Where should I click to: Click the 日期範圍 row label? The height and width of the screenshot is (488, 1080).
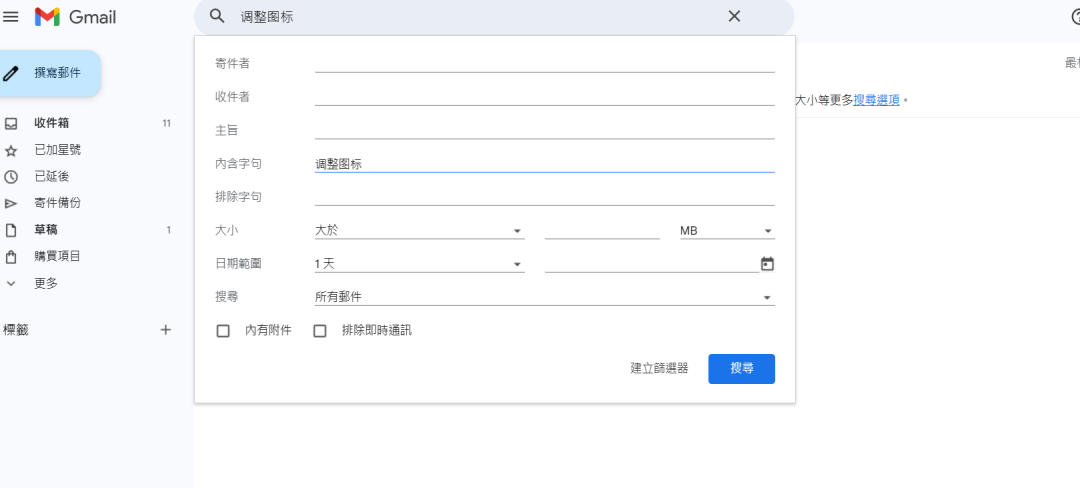(238, 263)
